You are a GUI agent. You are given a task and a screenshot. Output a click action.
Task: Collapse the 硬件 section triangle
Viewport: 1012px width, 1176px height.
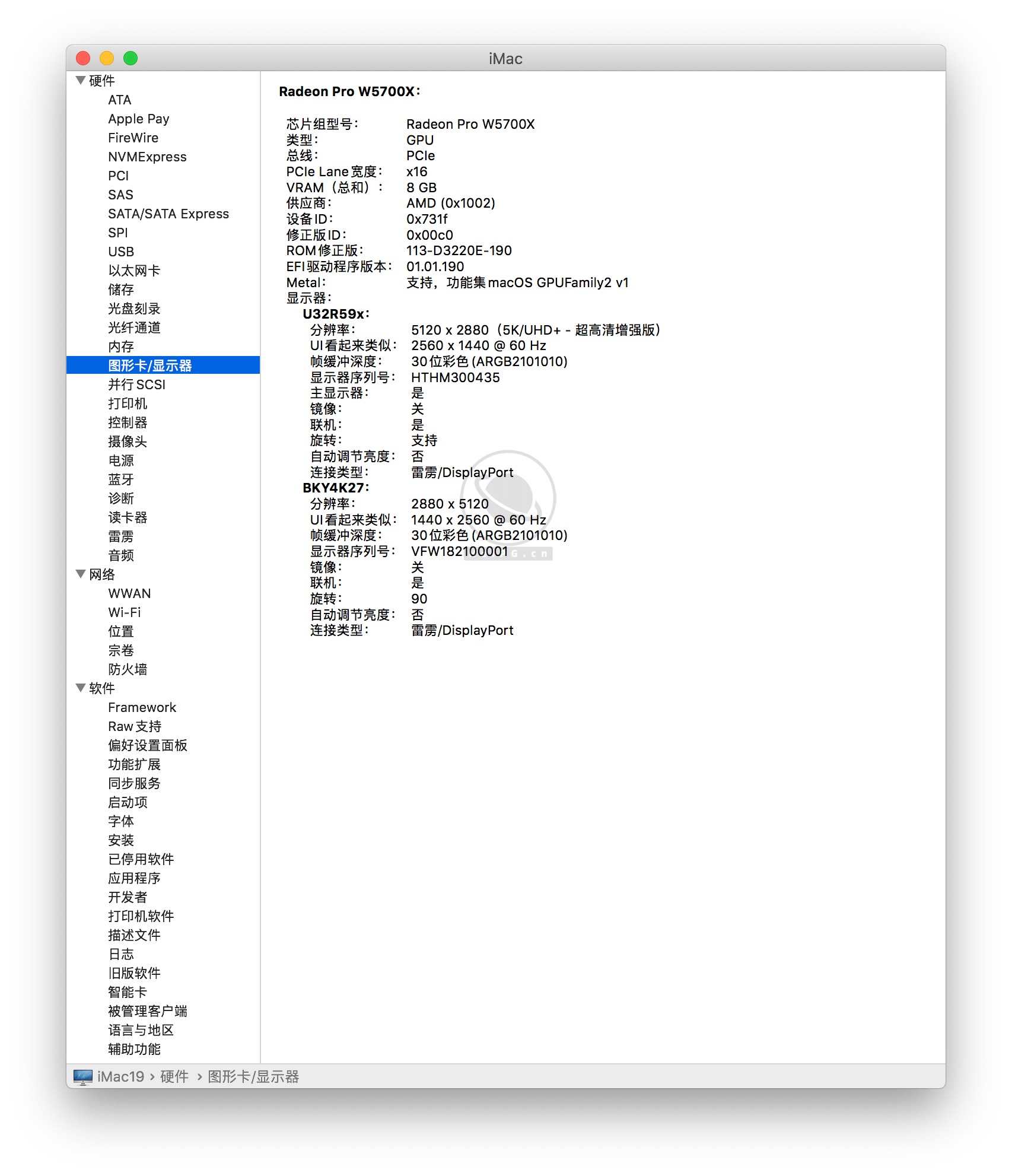click(80, 81)
